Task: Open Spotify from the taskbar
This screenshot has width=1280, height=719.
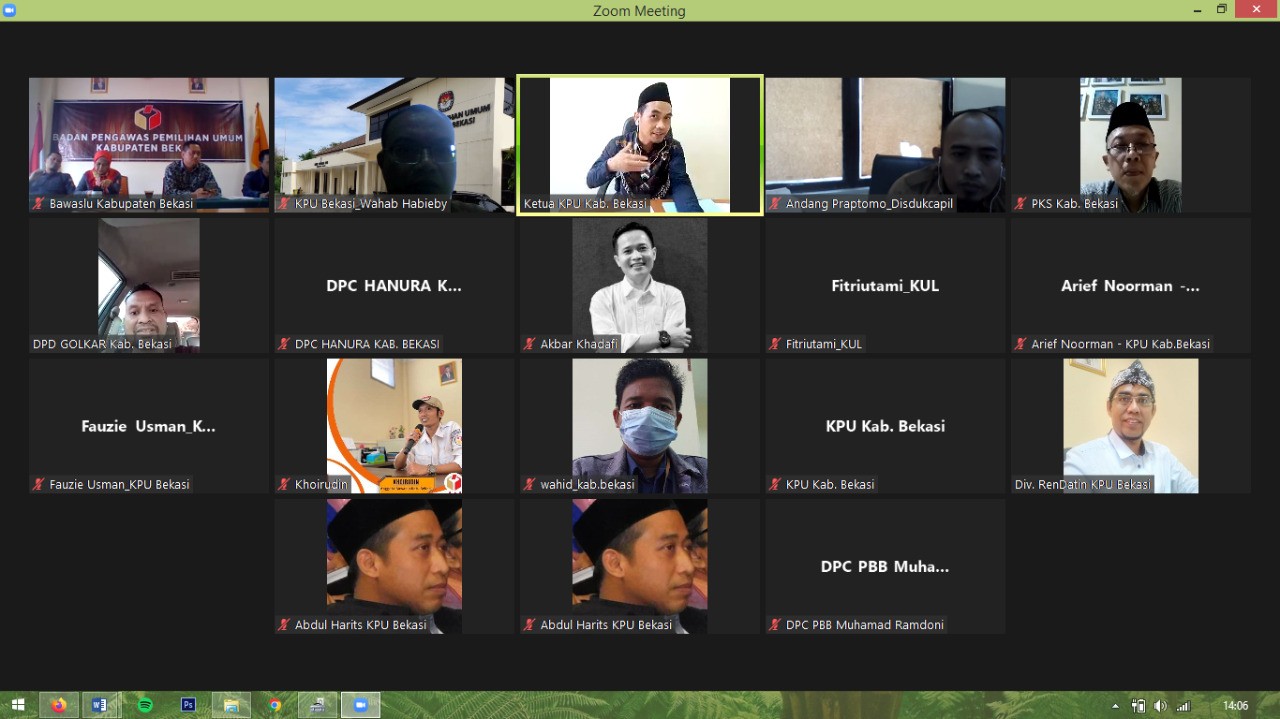Action: 145,705
